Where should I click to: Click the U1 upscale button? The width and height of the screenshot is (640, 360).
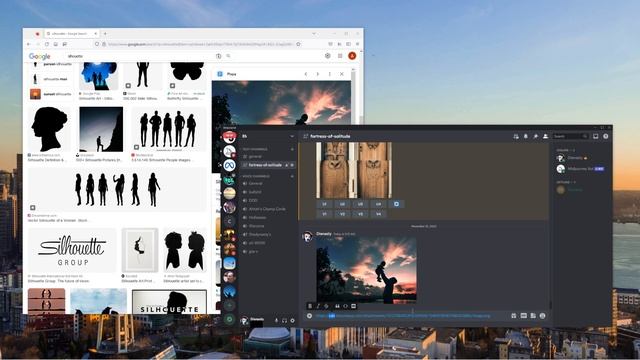click(324, 204)
